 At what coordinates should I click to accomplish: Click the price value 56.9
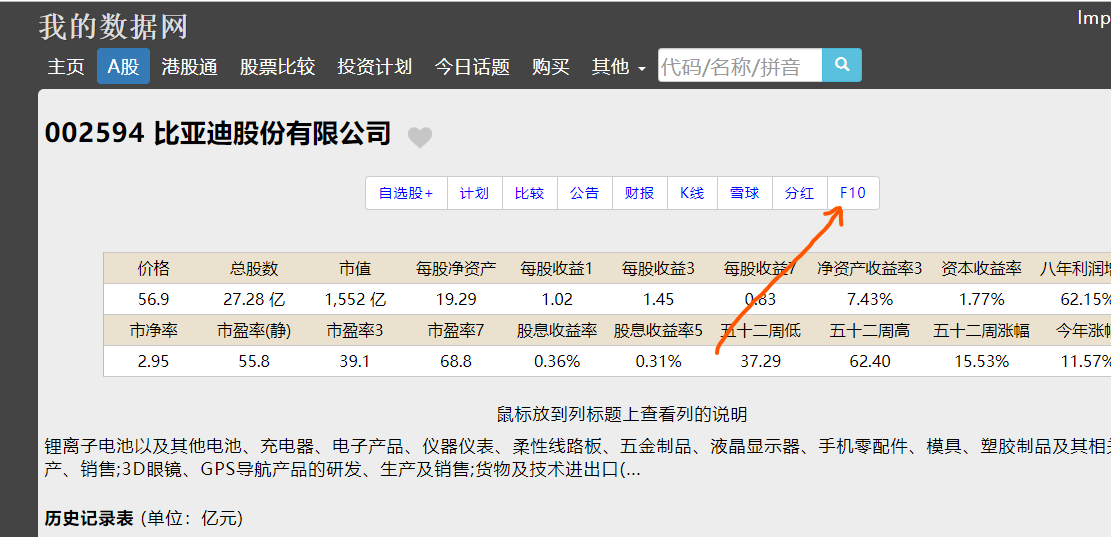click(x=154, y=300)
